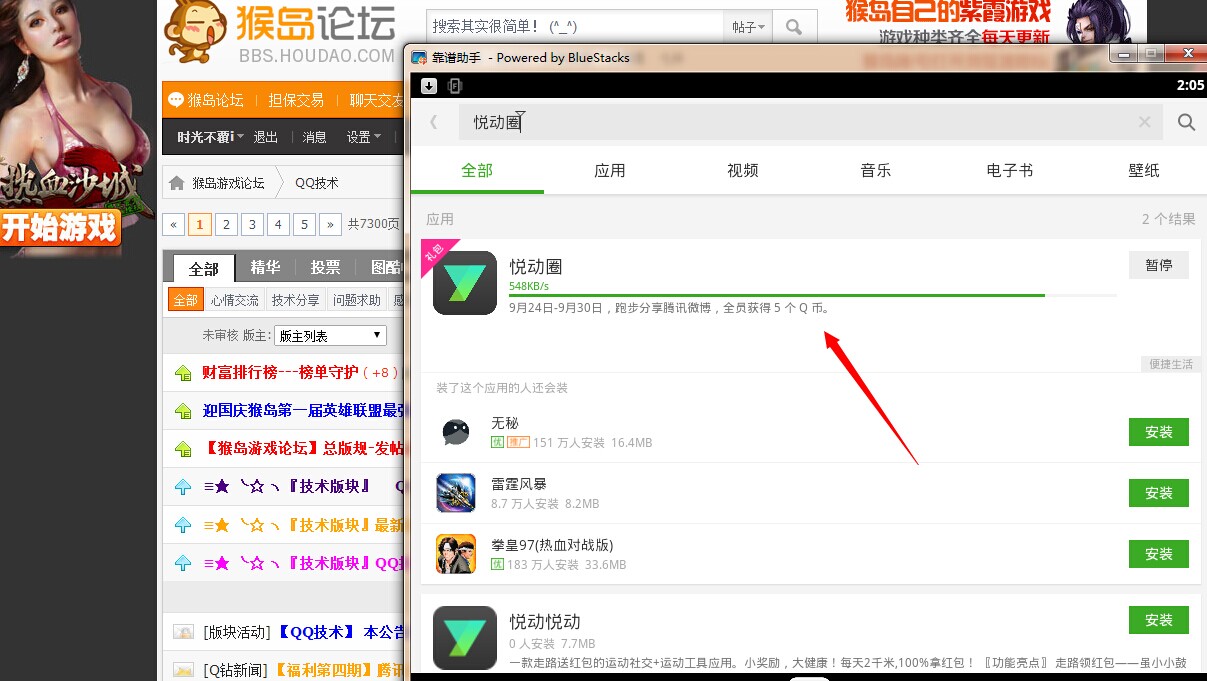Click the 开始游戏 button on the ad
The height and width of the screenshot is (681, 1207).
(60, 227)
